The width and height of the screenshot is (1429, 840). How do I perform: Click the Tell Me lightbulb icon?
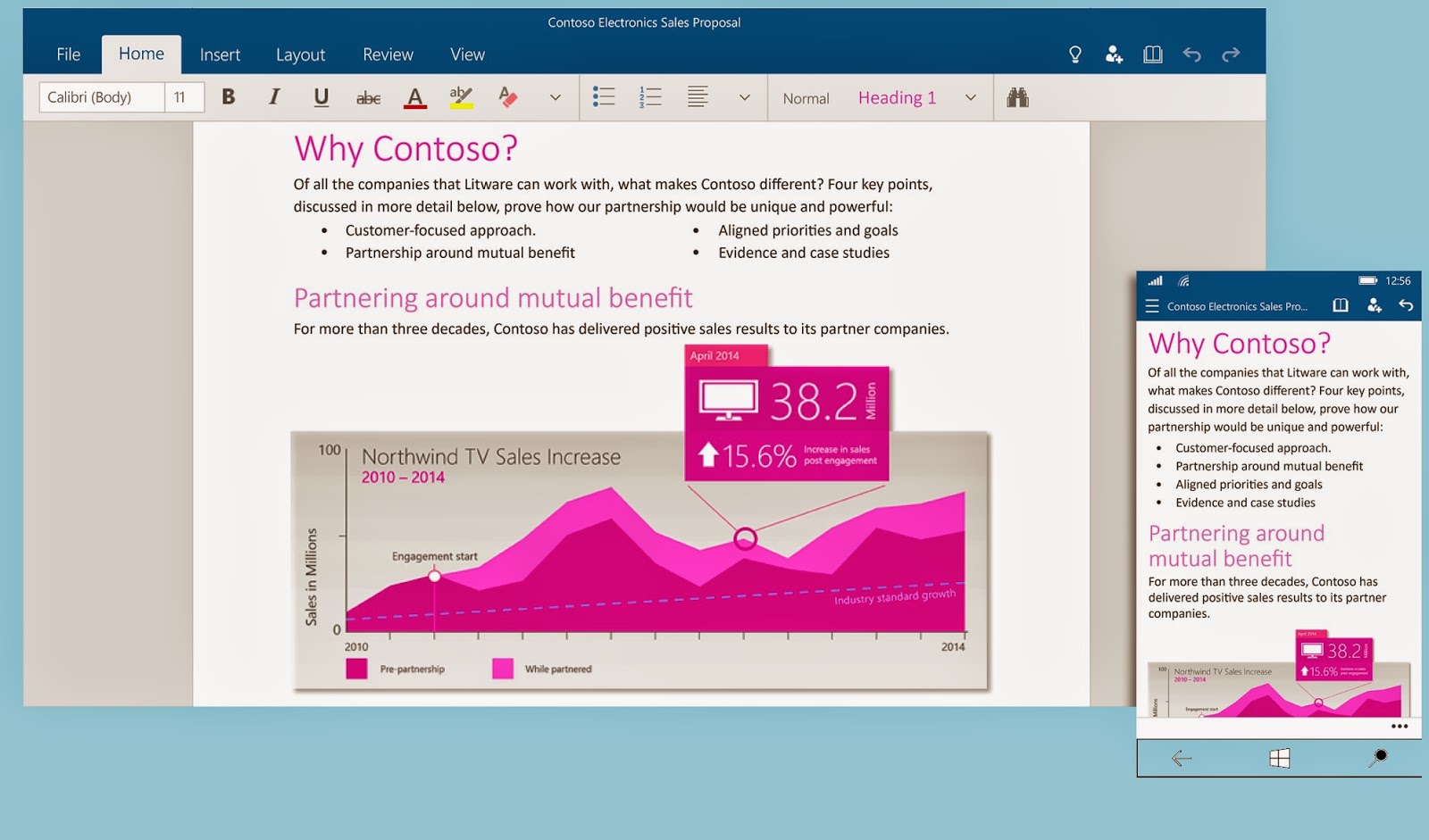1075,54
